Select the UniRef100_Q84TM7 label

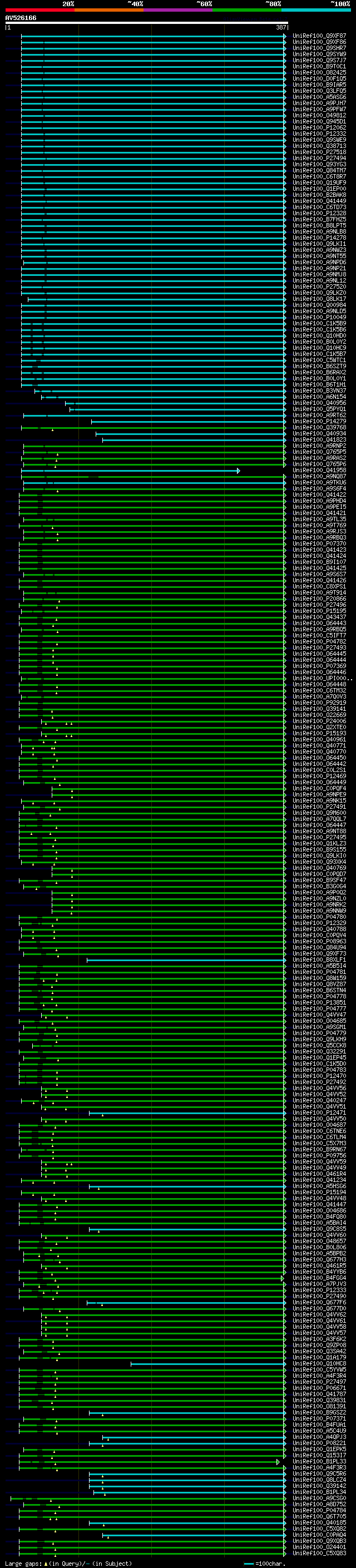tap(319, 170)
